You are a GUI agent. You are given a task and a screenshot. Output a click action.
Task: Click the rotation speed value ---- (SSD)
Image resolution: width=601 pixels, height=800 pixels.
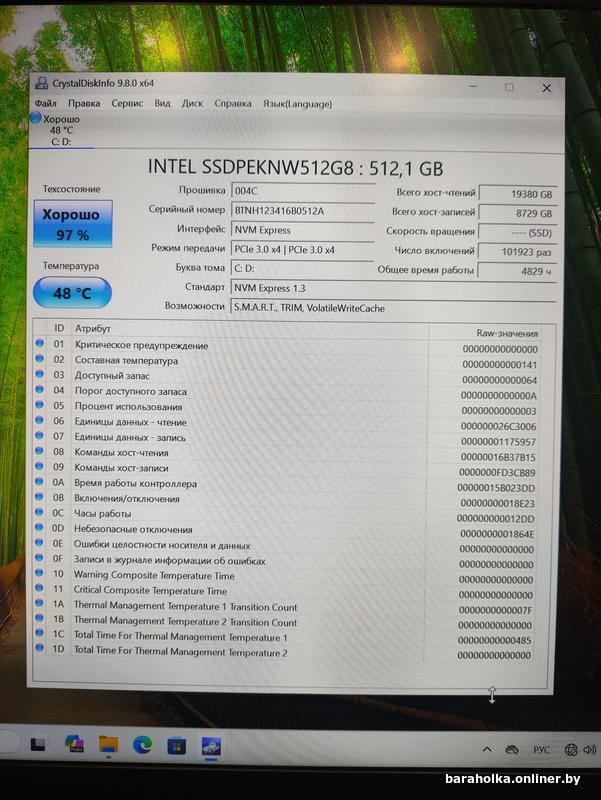[x=517, y=233]
